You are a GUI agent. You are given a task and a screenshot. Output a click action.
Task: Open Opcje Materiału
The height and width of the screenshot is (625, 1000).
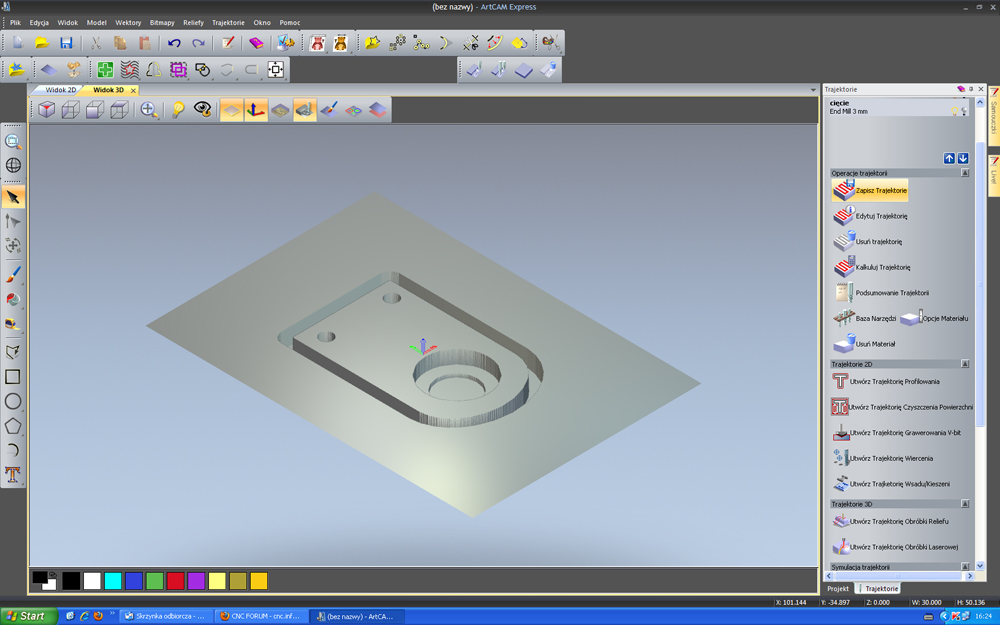(x=935, y=318)
